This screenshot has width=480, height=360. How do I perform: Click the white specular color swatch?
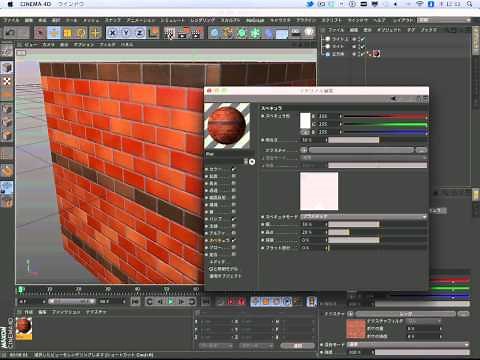pos(305,121)
